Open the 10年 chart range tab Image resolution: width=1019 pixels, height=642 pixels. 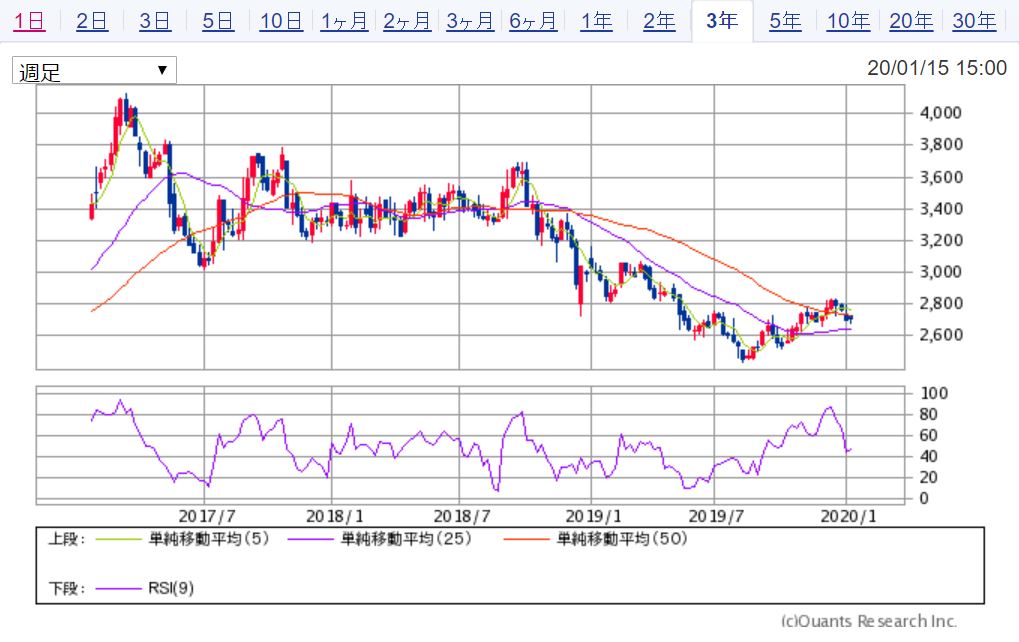[x=848, y=21]
